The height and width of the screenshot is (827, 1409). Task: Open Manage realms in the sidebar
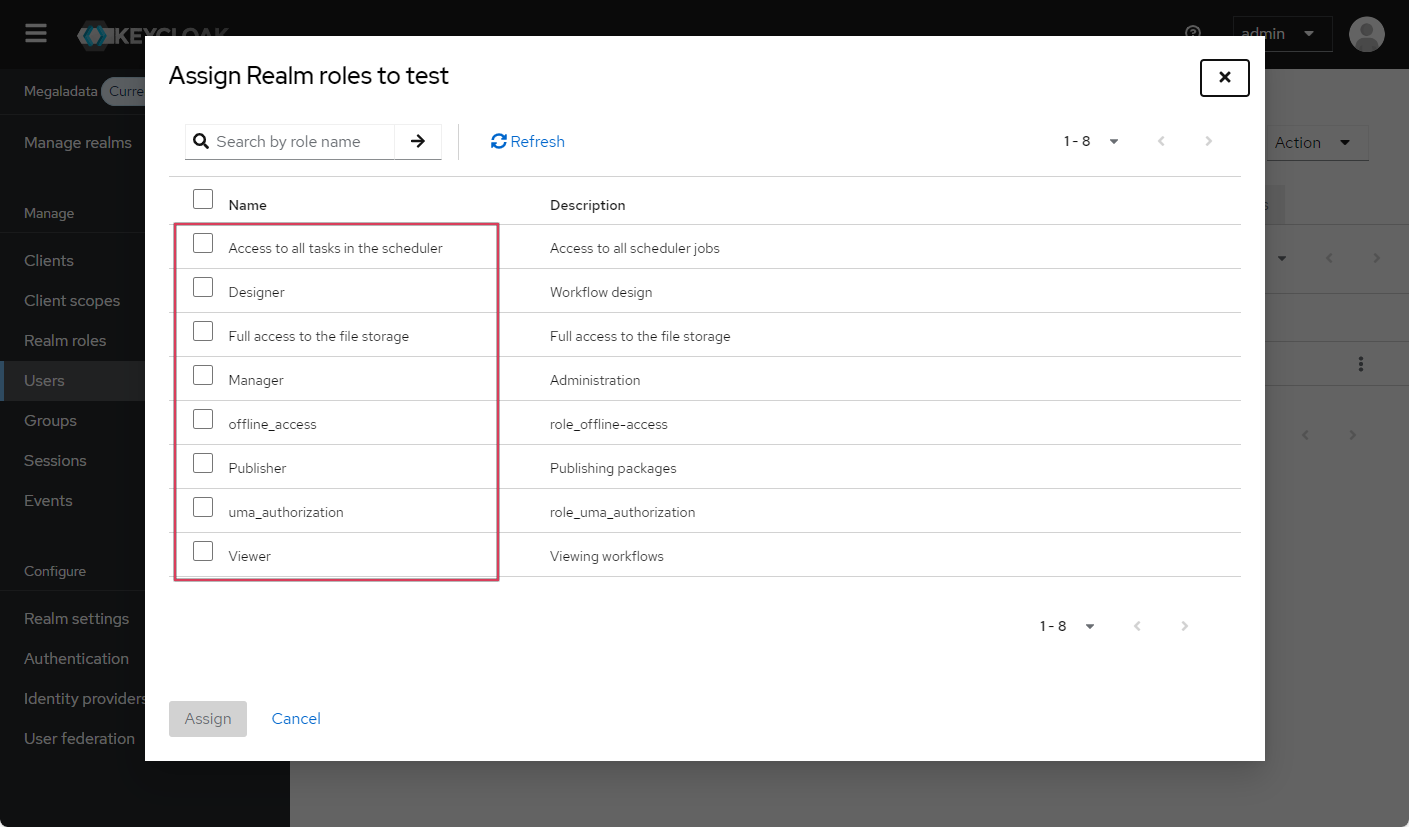(78, 142)
